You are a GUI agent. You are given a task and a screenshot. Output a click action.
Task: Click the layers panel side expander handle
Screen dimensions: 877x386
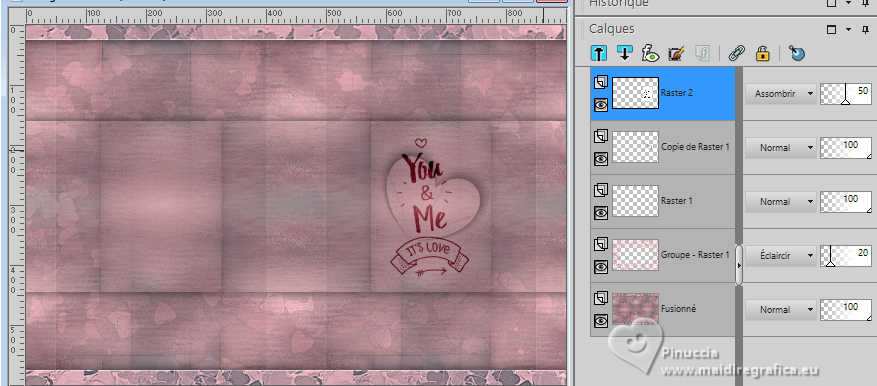pyautogui.click(x=739, y=265)
